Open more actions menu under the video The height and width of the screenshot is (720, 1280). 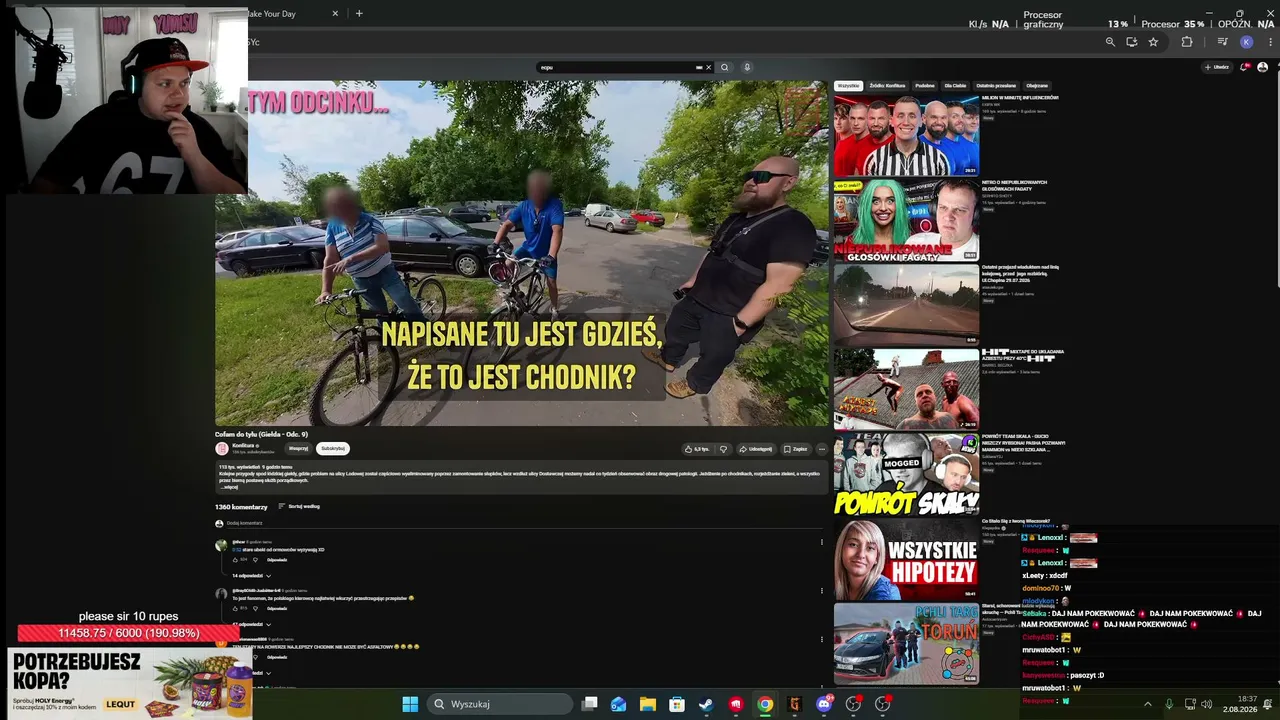(822, 449)
